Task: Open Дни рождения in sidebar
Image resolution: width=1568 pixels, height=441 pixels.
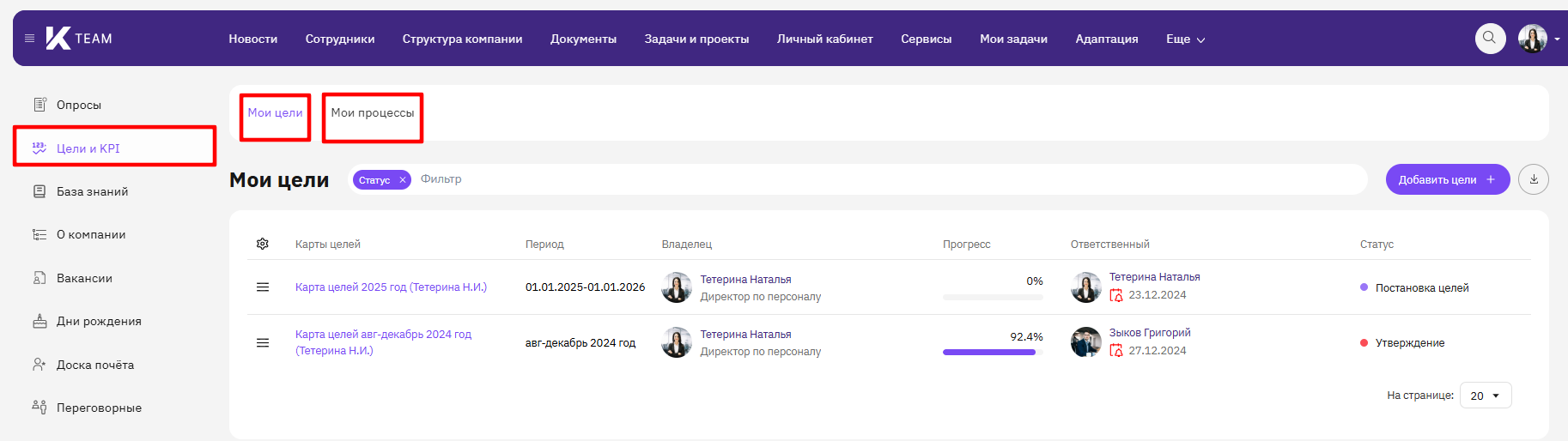Action: pyautogui.click(x=99, y=321)
